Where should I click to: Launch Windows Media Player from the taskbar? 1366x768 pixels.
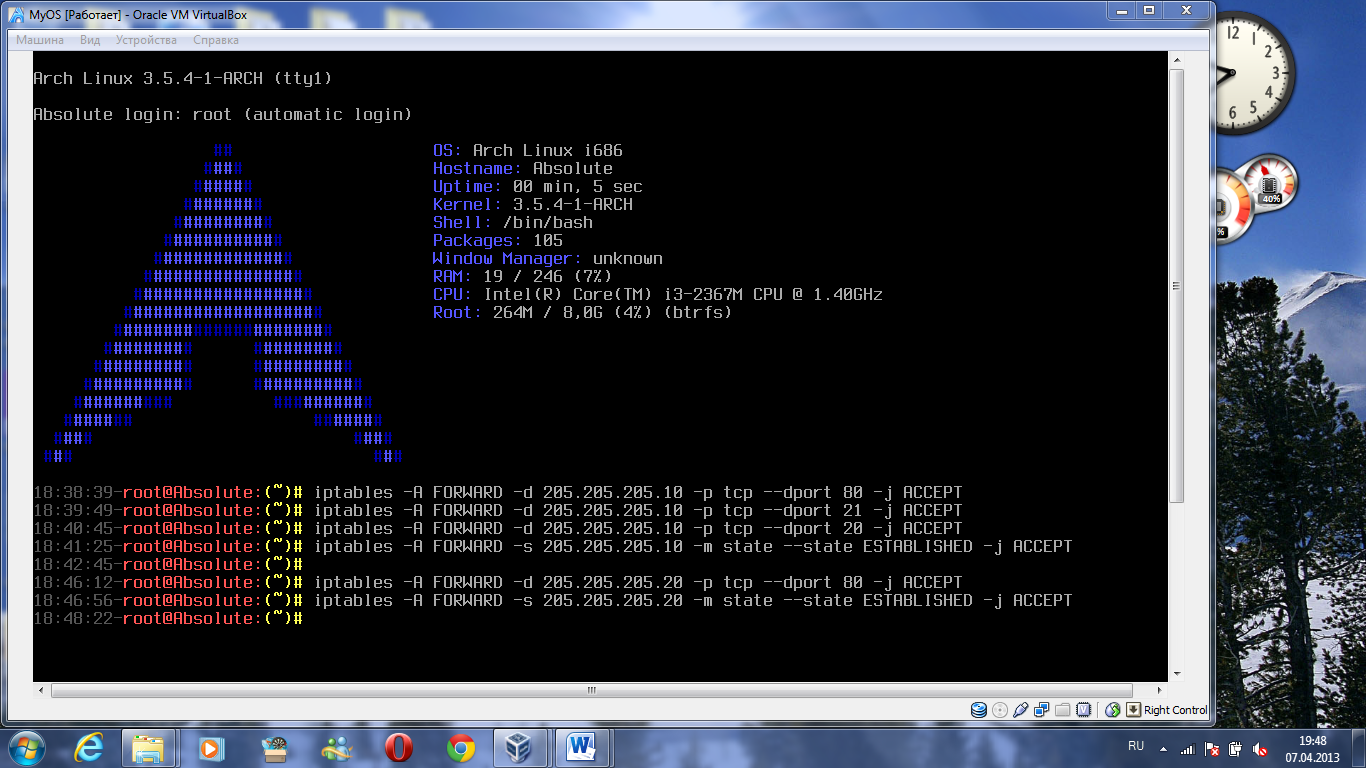[x=211, y=748]
